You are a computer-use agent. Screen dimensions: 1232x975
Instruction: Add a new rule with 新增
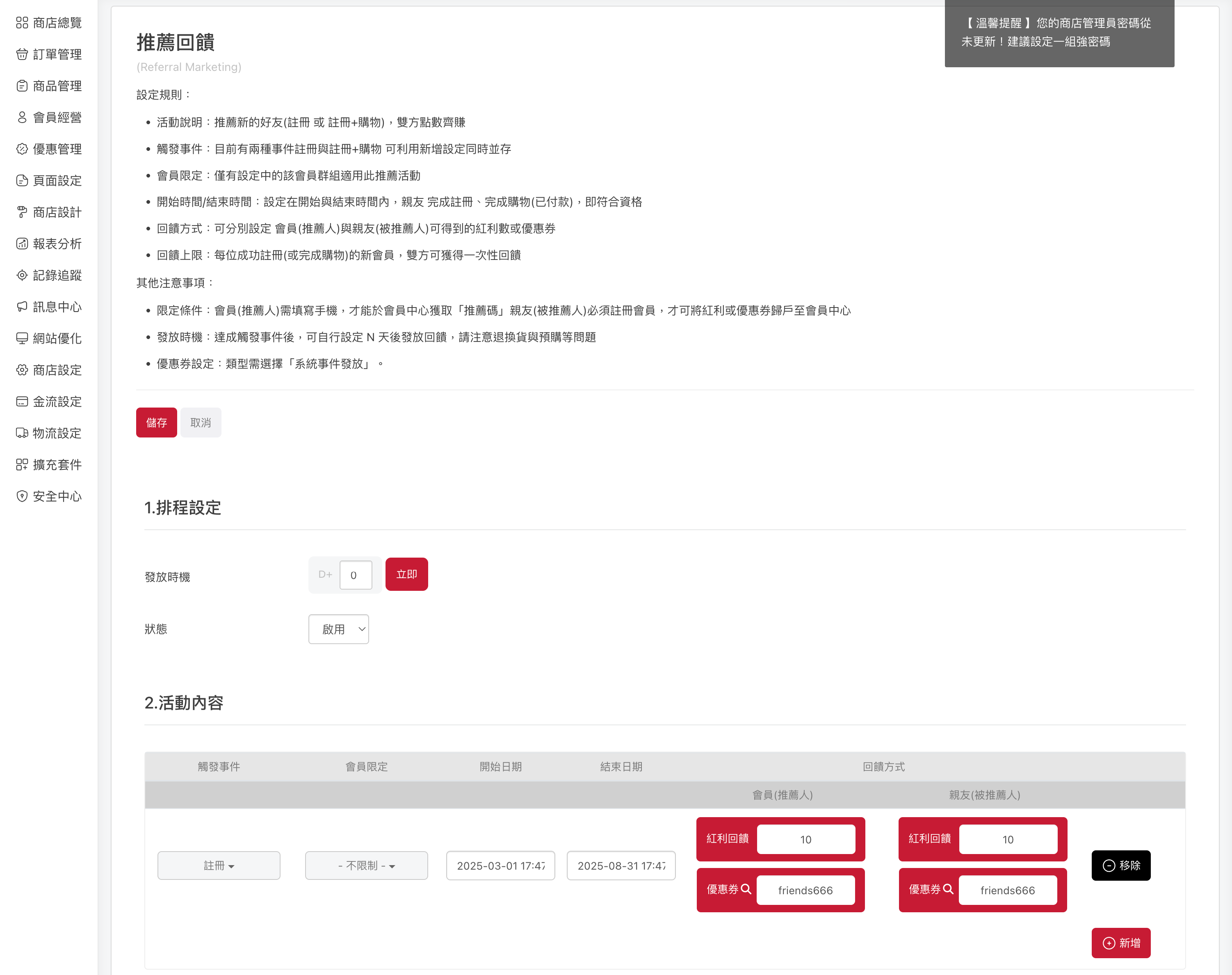[1121, 943]
